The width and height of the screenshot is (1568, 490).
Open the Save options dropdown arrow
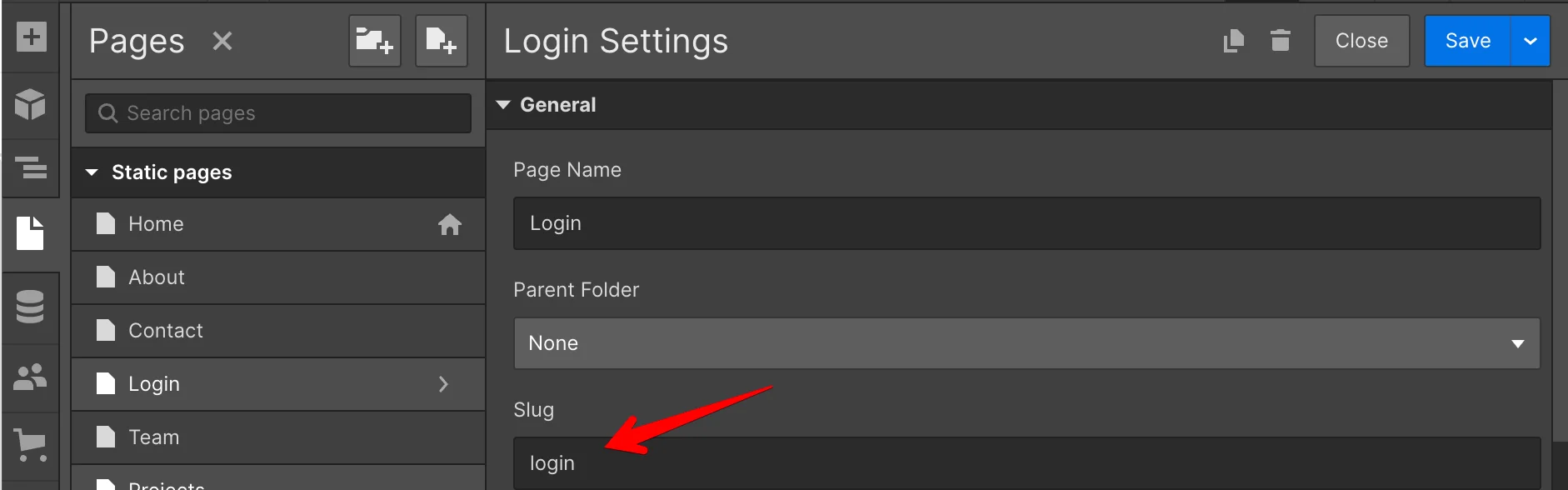click(1531, 40)
